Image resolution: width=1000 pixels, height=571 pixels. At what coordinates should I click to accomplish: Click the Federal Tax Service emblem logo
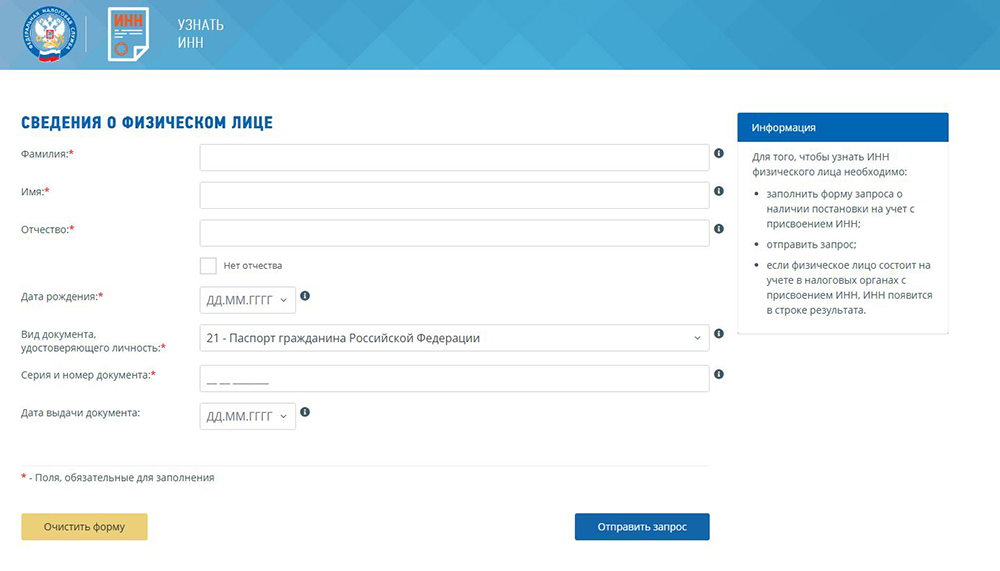tap(47, 35)
